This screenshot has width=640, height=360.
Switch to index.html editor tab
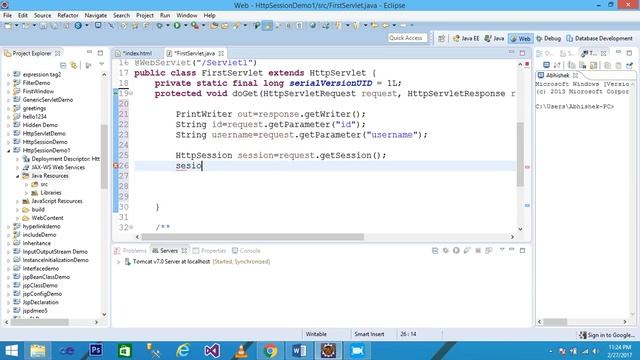point(137,53)
